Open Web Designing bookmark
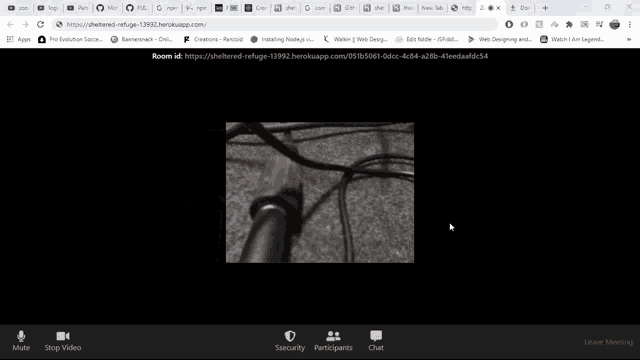 click(x=500, y=39)
